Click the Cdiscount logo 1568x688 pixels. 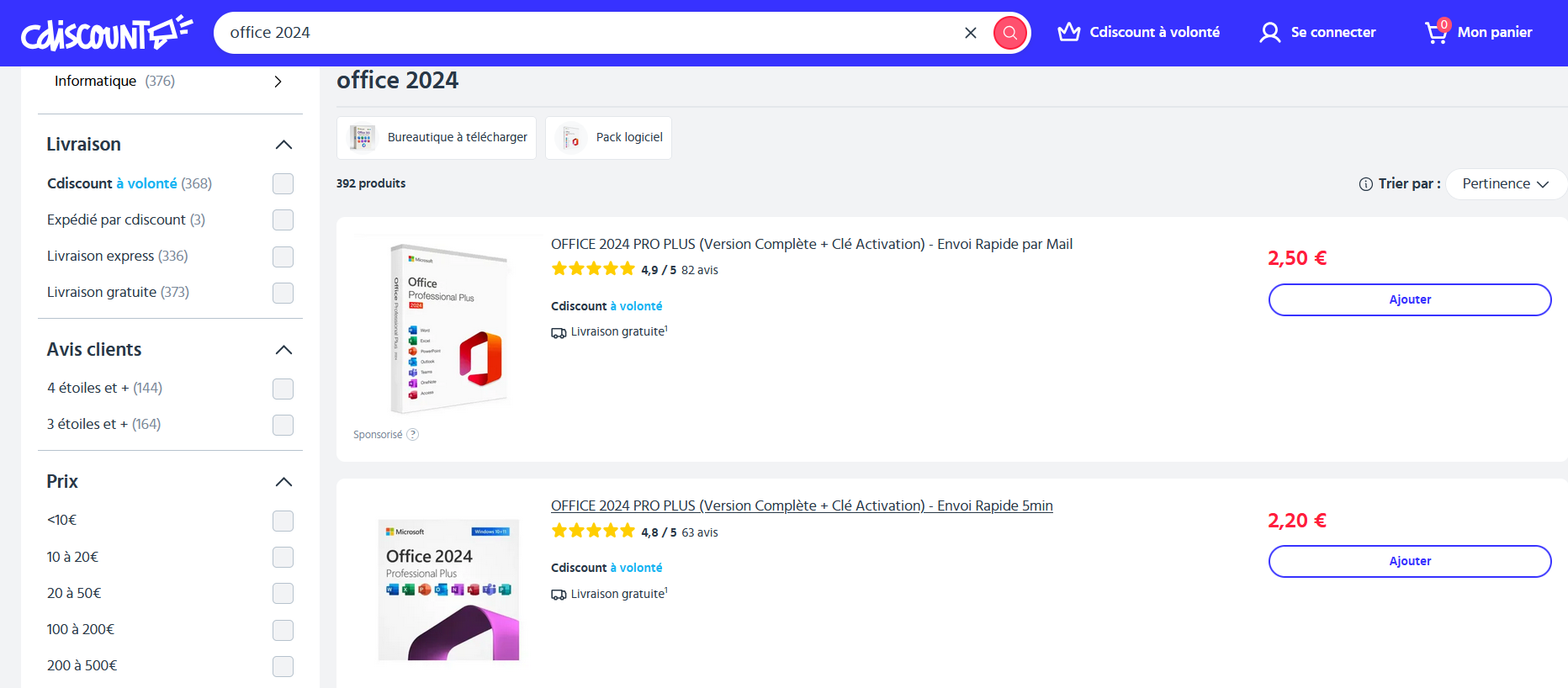pos(106,34)
